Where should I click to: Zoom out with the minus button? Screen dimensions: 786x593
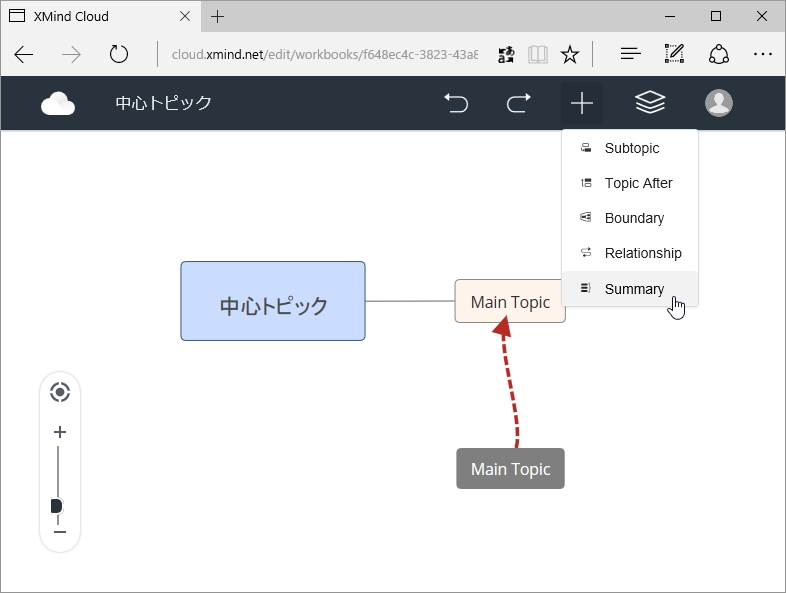(x=60, y=532)
